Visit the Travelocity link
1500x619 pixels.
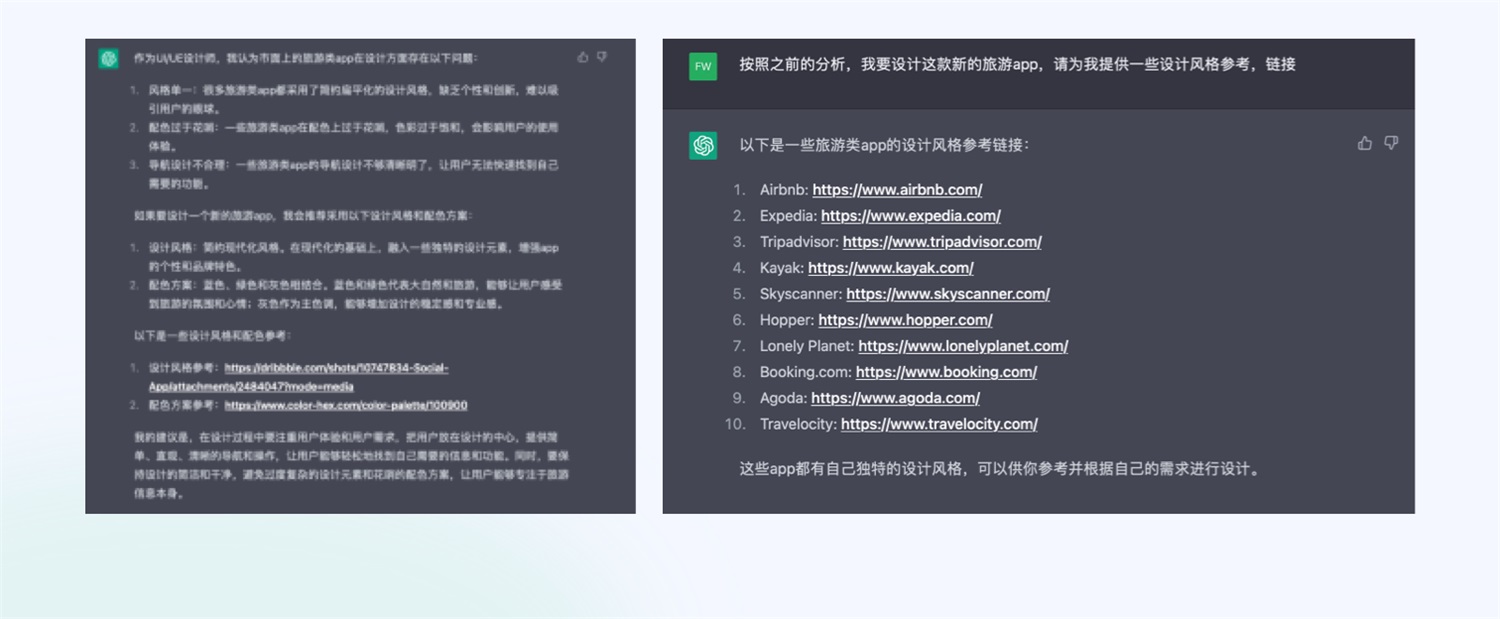tap(939, 424)
